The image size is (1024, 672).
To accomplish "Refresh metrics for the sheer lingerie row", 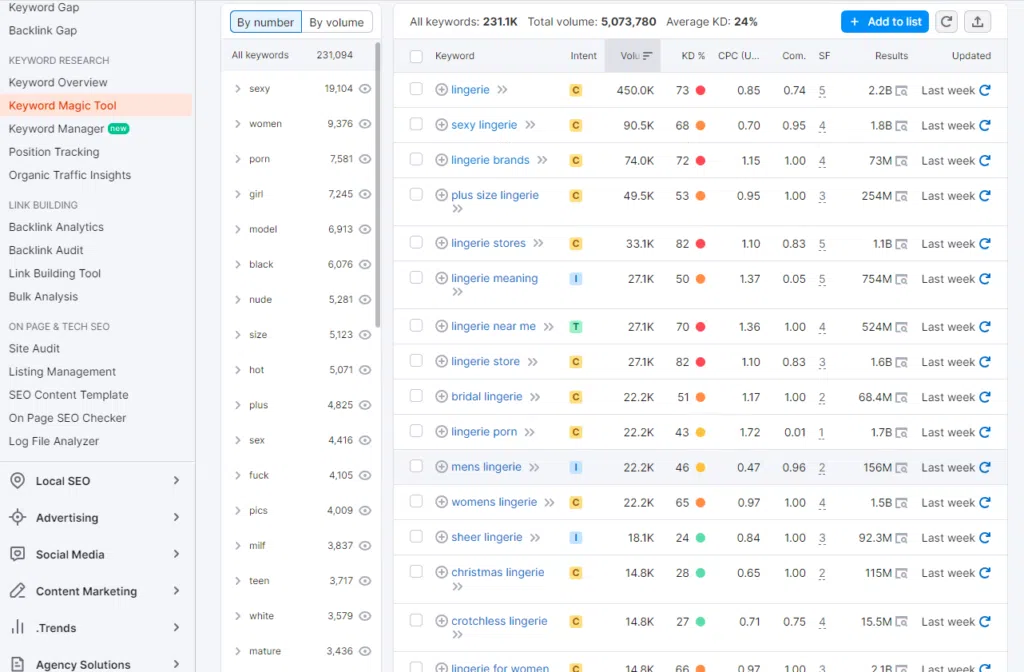I will pos(985,537).
